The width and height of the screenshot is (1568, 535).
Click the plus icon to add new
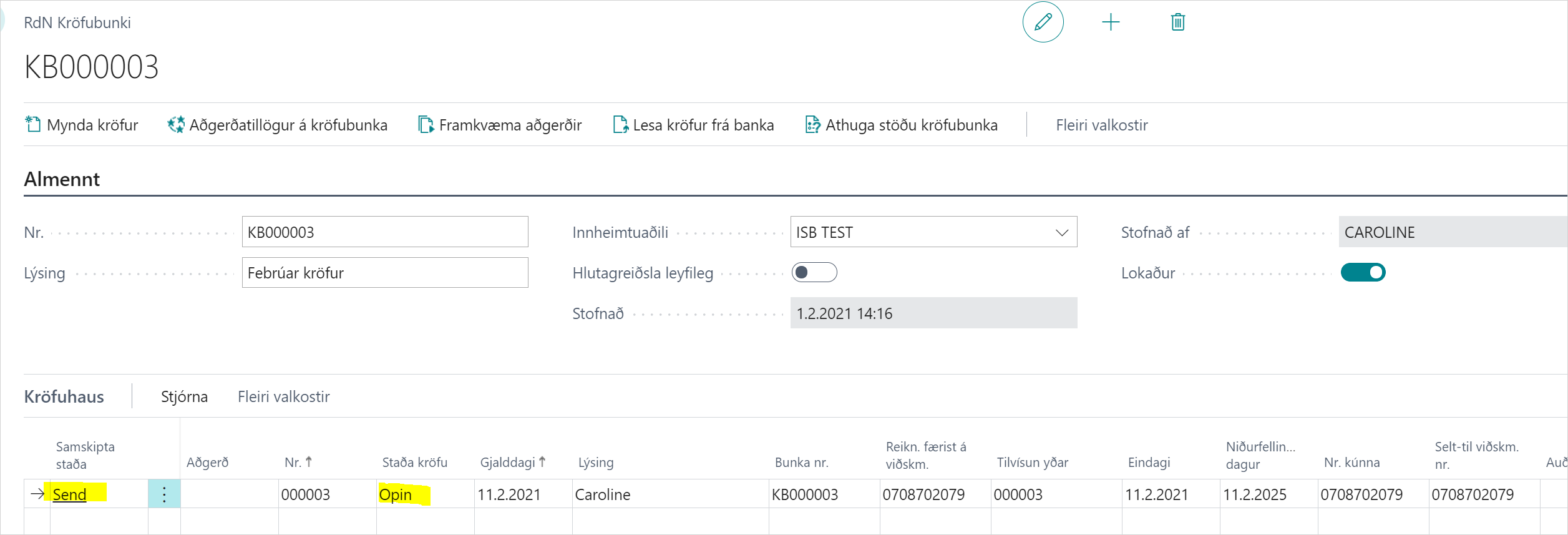pos(1111,22)
